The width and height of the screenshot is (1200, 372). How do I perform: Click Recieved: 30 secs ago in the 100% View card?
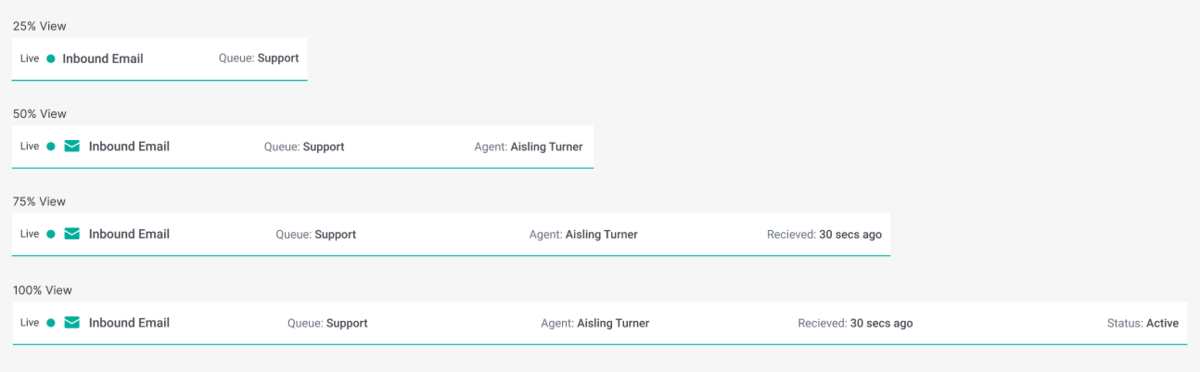[x=856, y=323]
